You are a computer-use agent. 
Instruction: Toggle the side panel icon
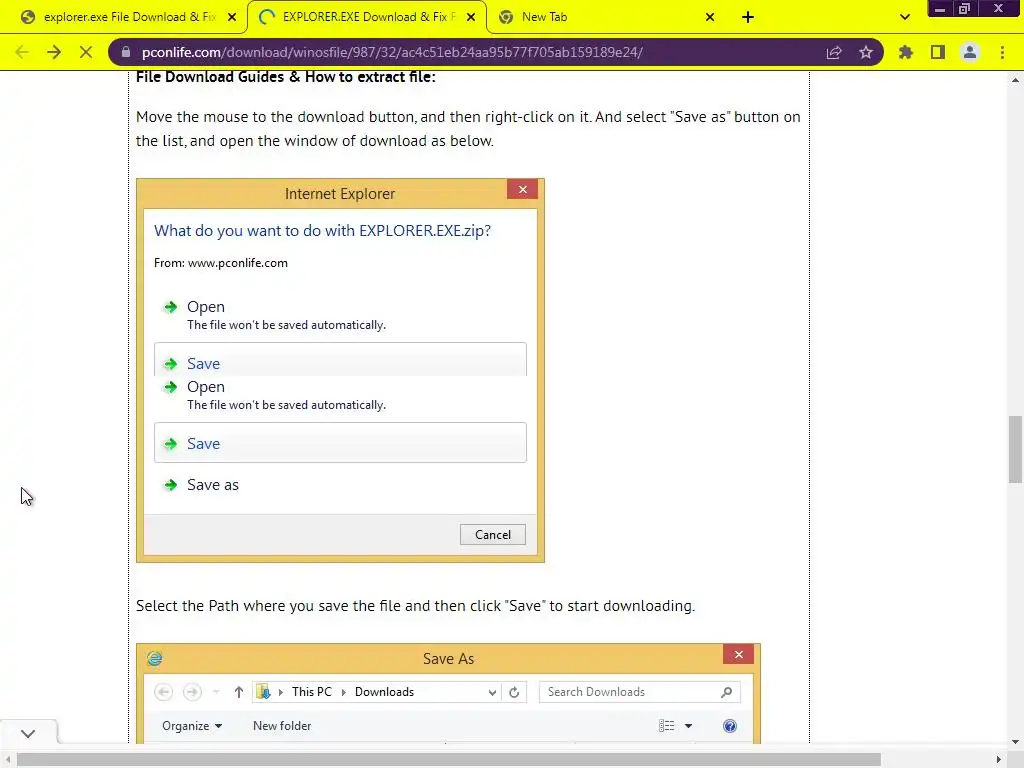(938, 52)
